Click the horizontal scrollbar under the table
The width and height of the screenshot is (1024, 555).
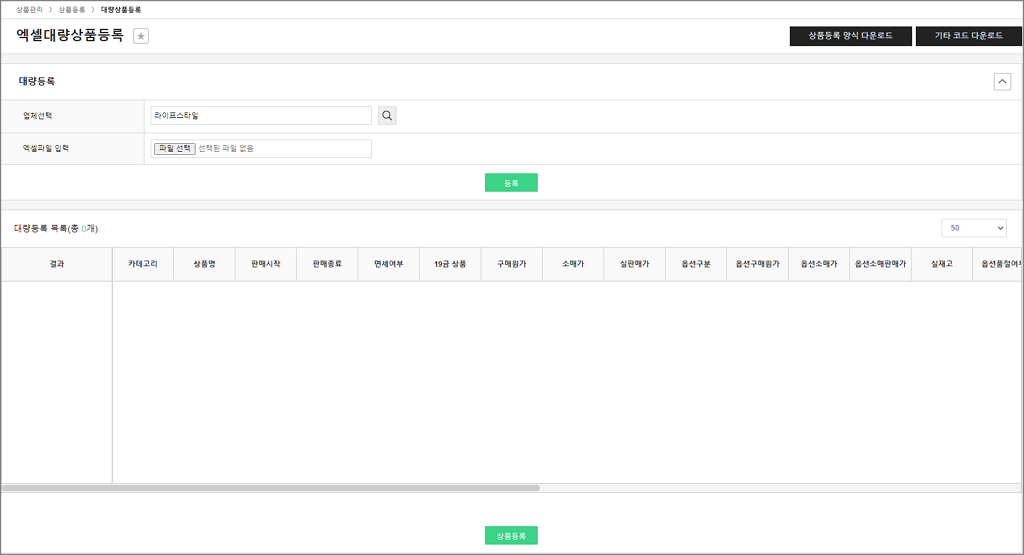270,488
